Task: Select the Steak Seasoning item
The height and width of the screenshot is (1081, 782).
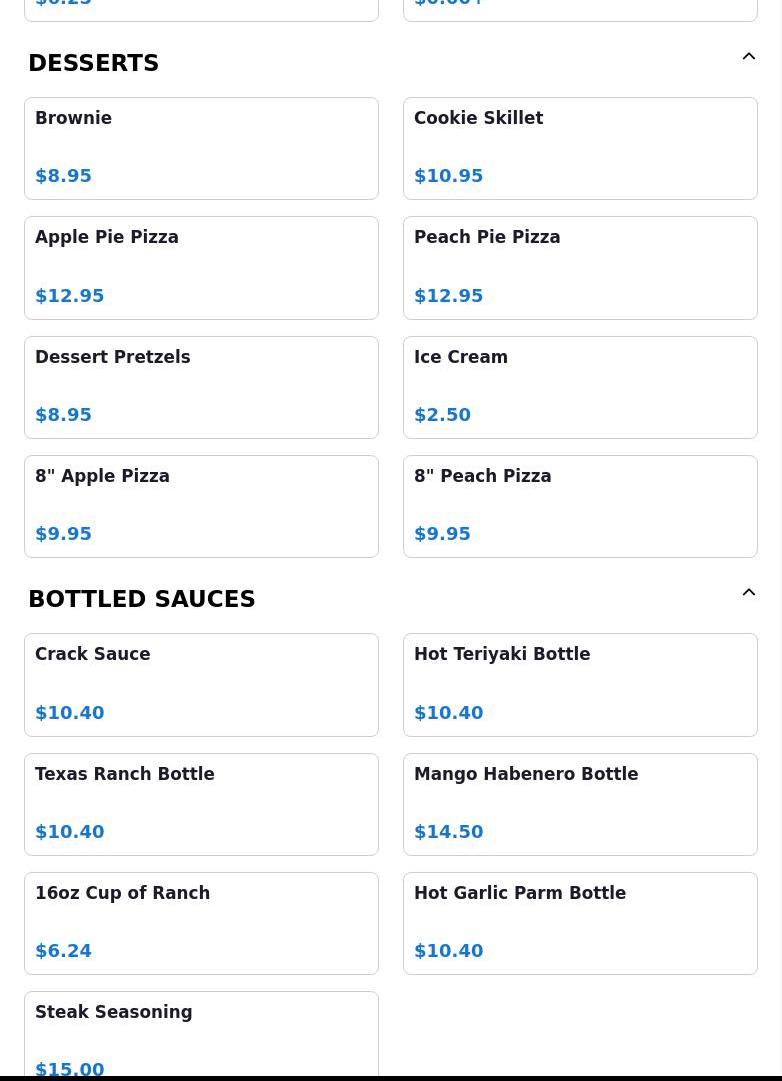Action: (x=201, y=1035)
